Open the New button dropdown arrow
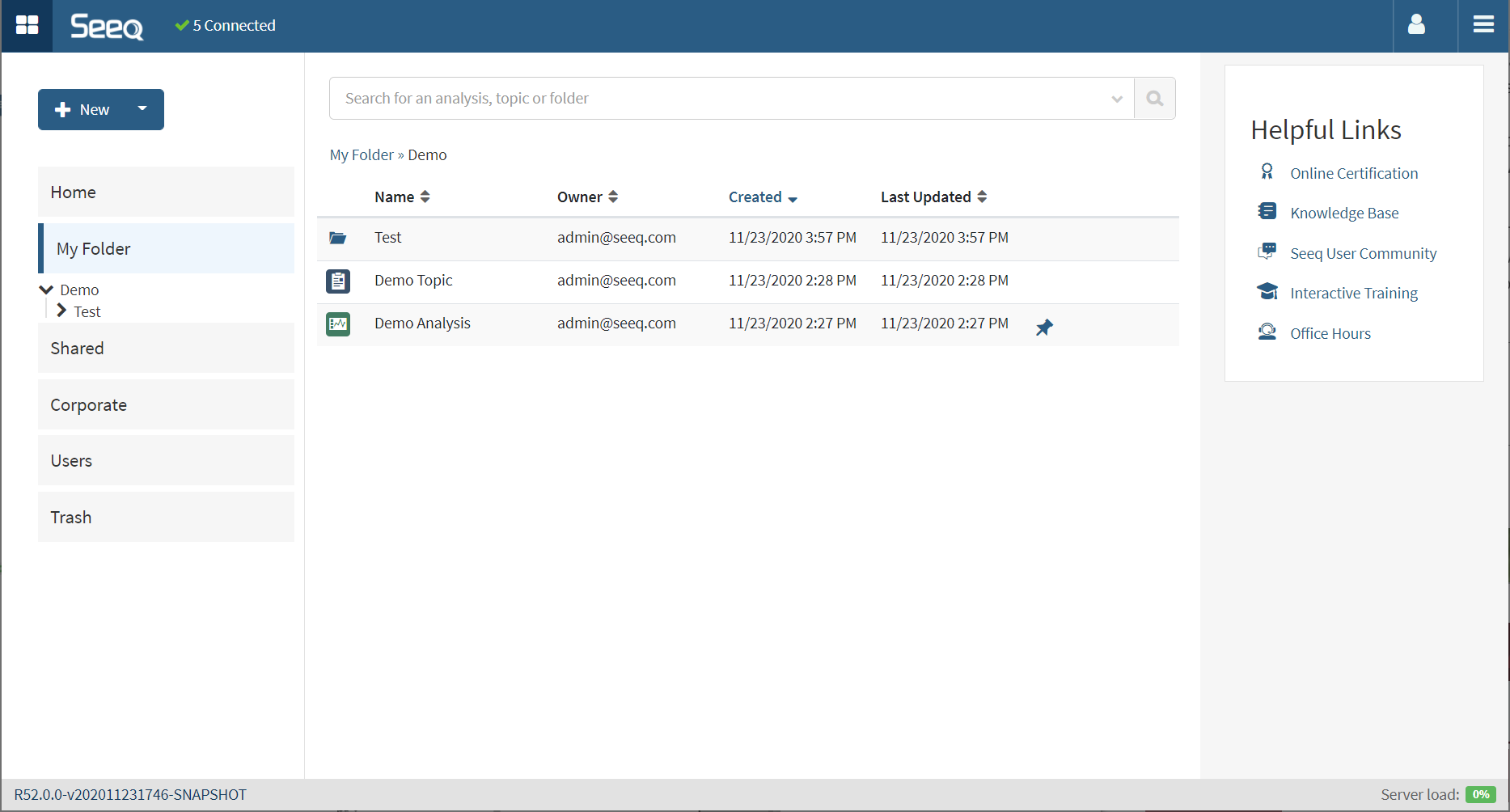Viewport: 1510px width, 812px height. tap(142, 109)
